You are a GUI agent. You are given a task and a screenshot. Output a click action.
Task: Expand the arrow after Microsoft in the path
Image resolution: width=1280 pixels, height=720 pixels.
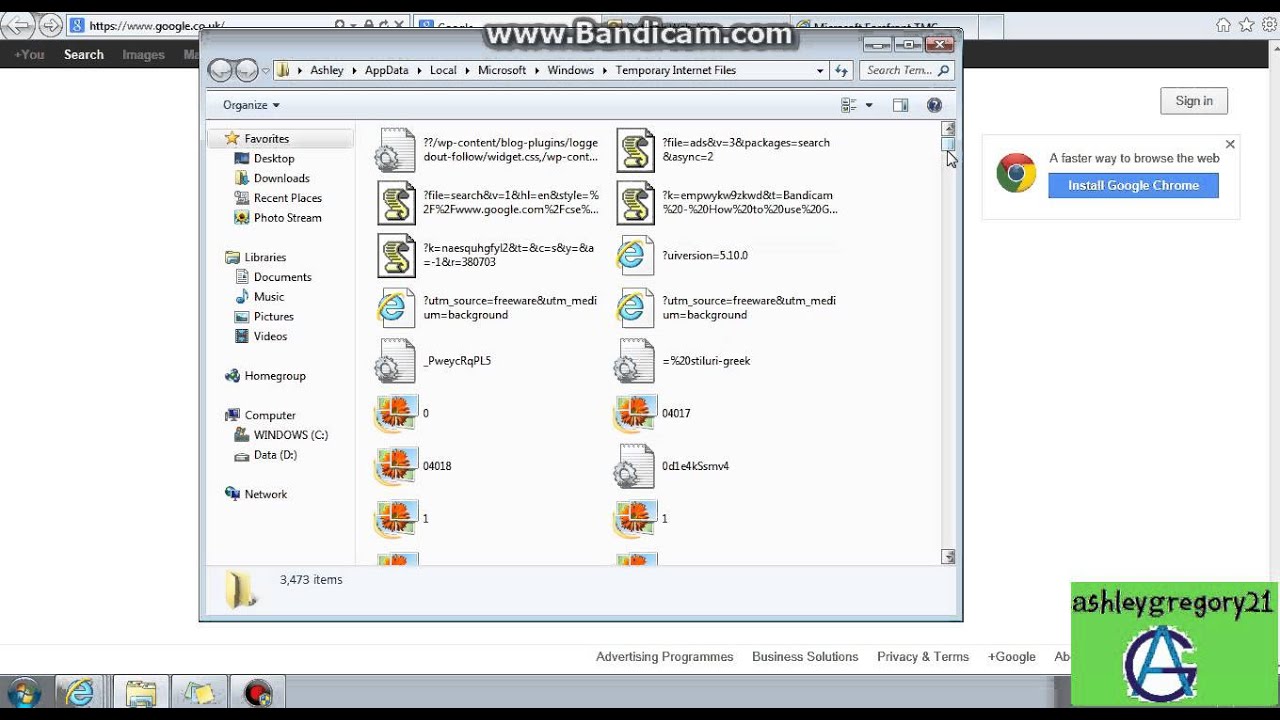[x=537, y=70]
